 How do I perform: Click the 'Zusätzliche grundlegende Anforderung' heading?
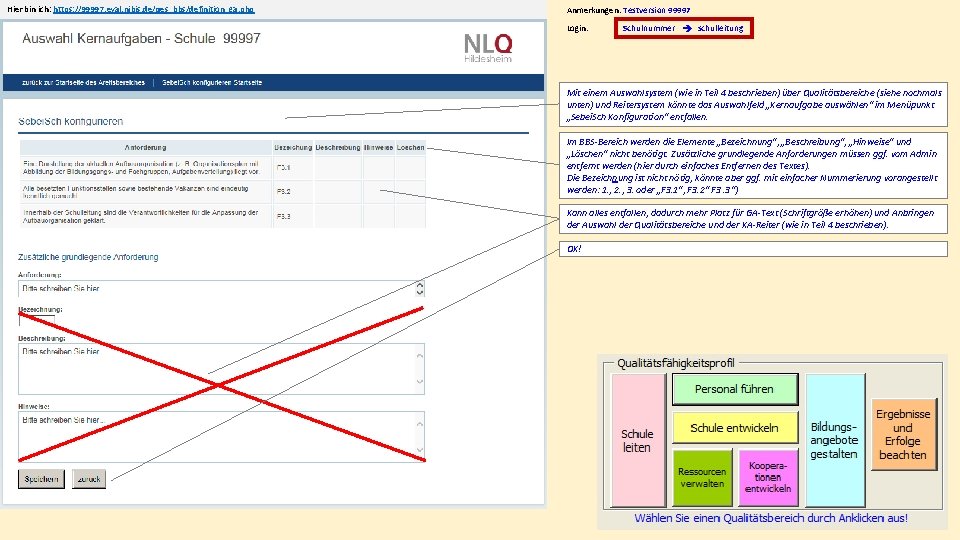point(88,257)
